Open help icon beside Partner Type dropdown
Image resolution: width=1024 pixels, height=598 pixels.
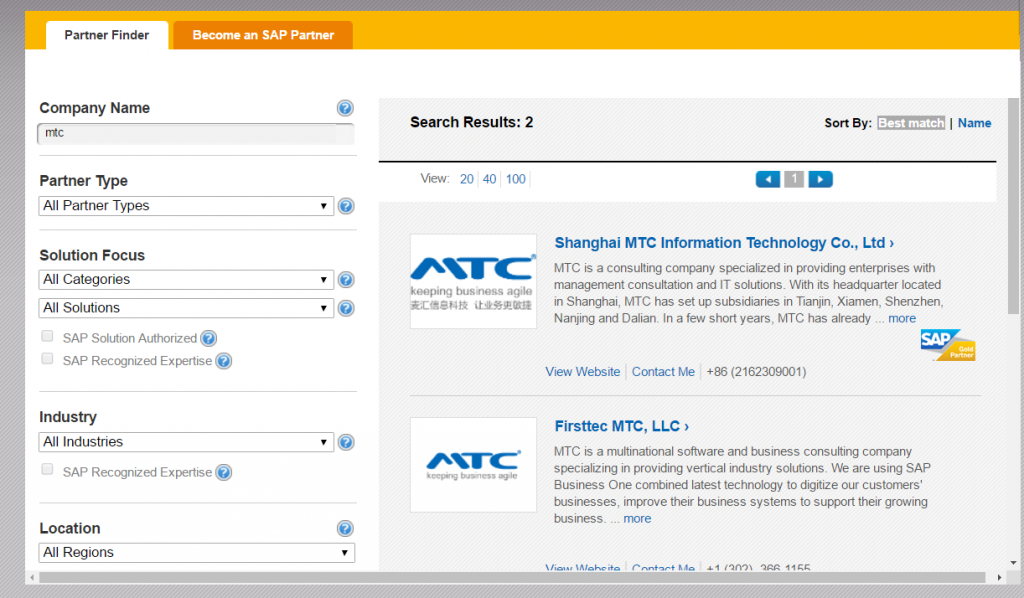(x=345, y=206)
